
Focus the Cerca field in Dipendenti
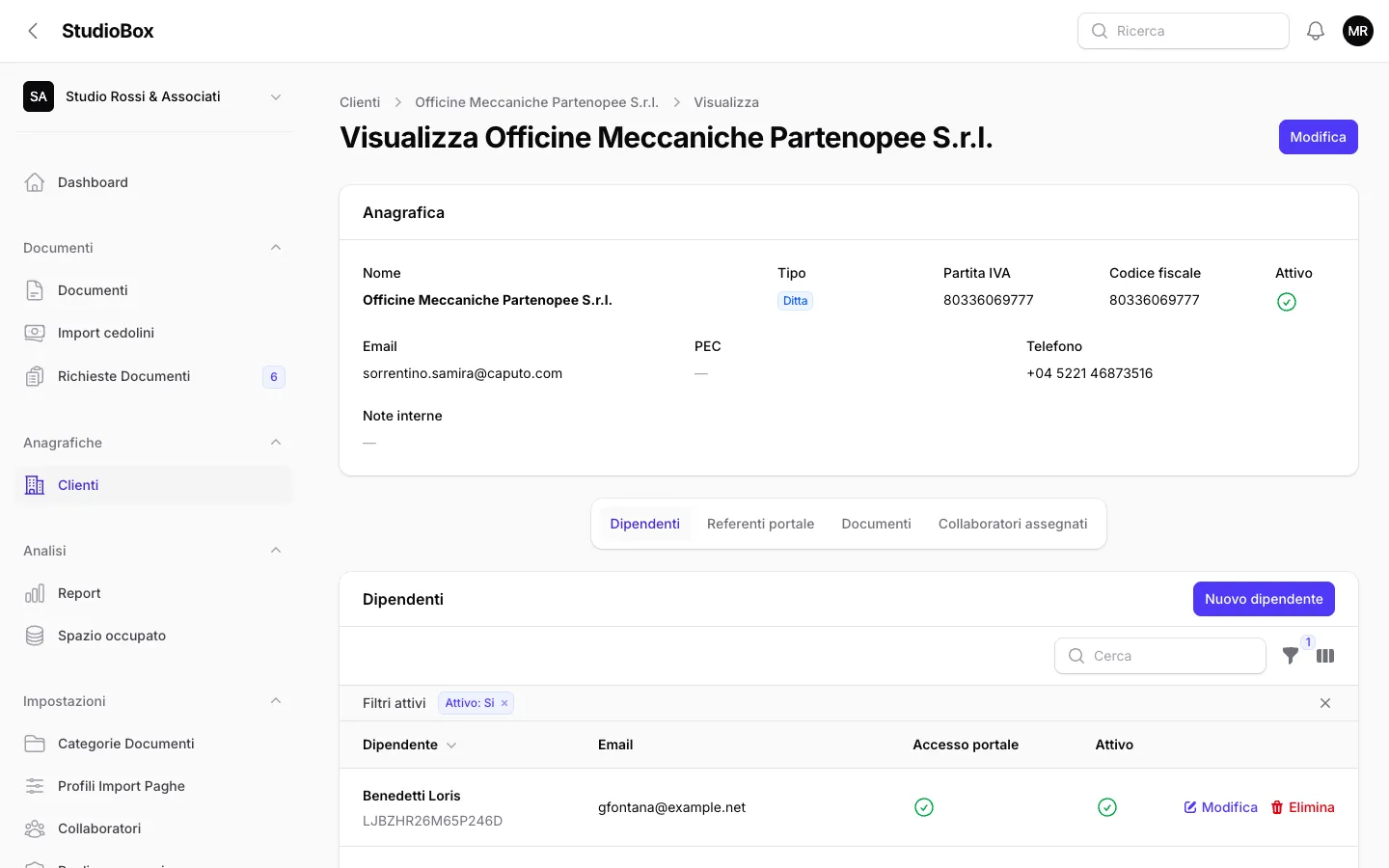[x=1160, y=656]
